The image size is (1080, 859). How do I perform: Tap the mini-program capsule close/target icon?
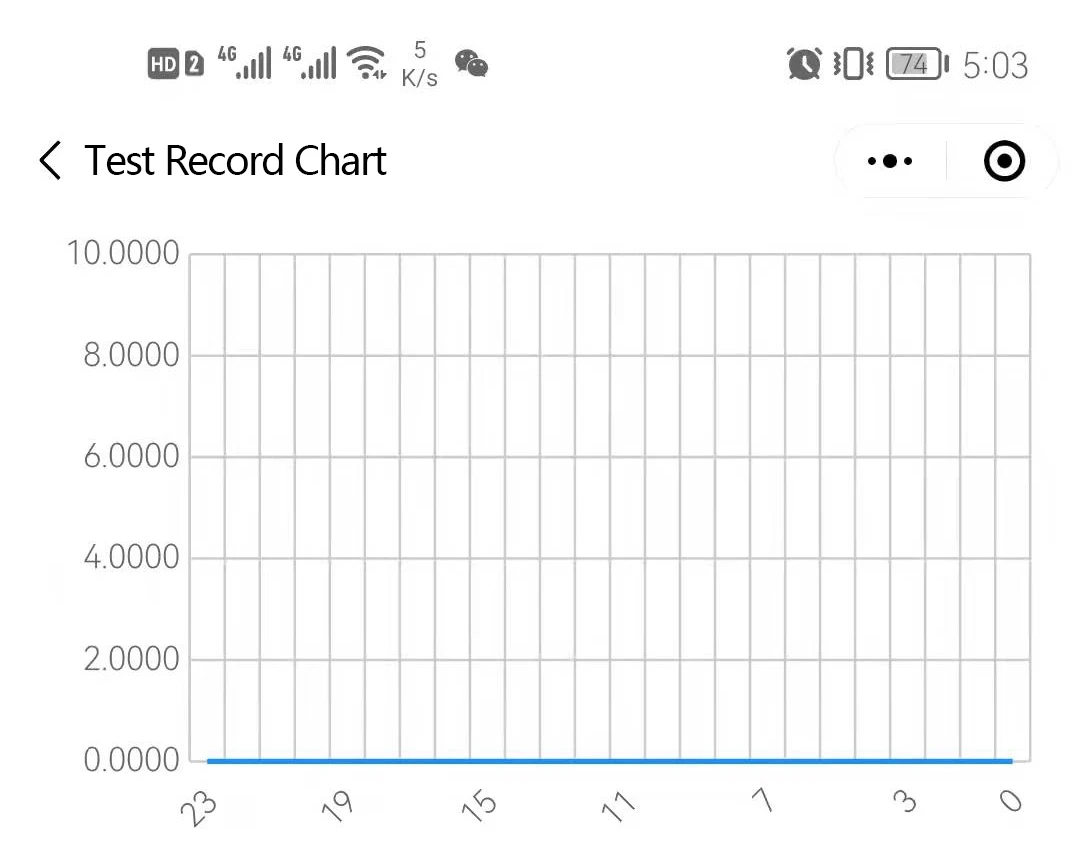[1003, 160]
